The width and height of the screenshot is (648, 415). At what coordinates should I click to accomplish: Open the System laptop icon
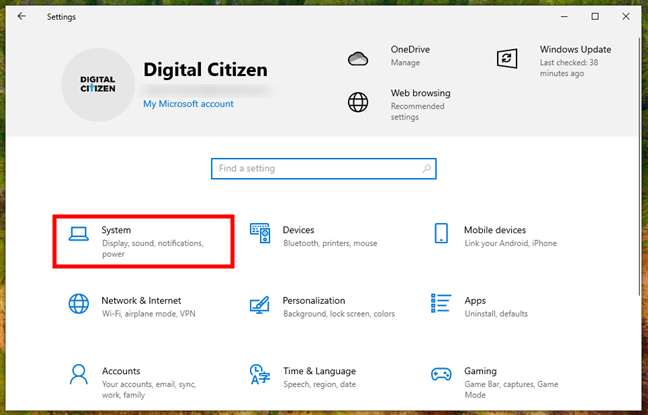point(79,234)
